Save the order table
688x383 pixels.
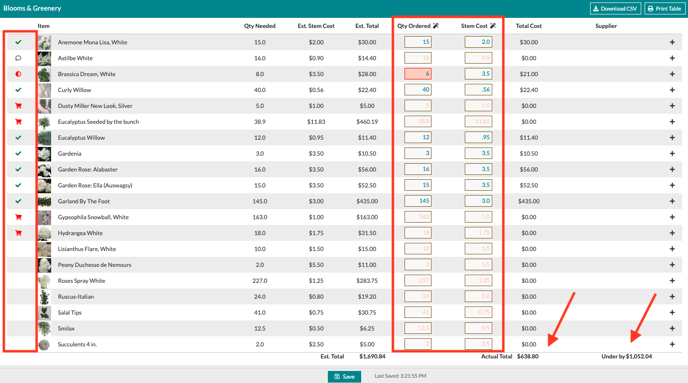tap(344, 376)
